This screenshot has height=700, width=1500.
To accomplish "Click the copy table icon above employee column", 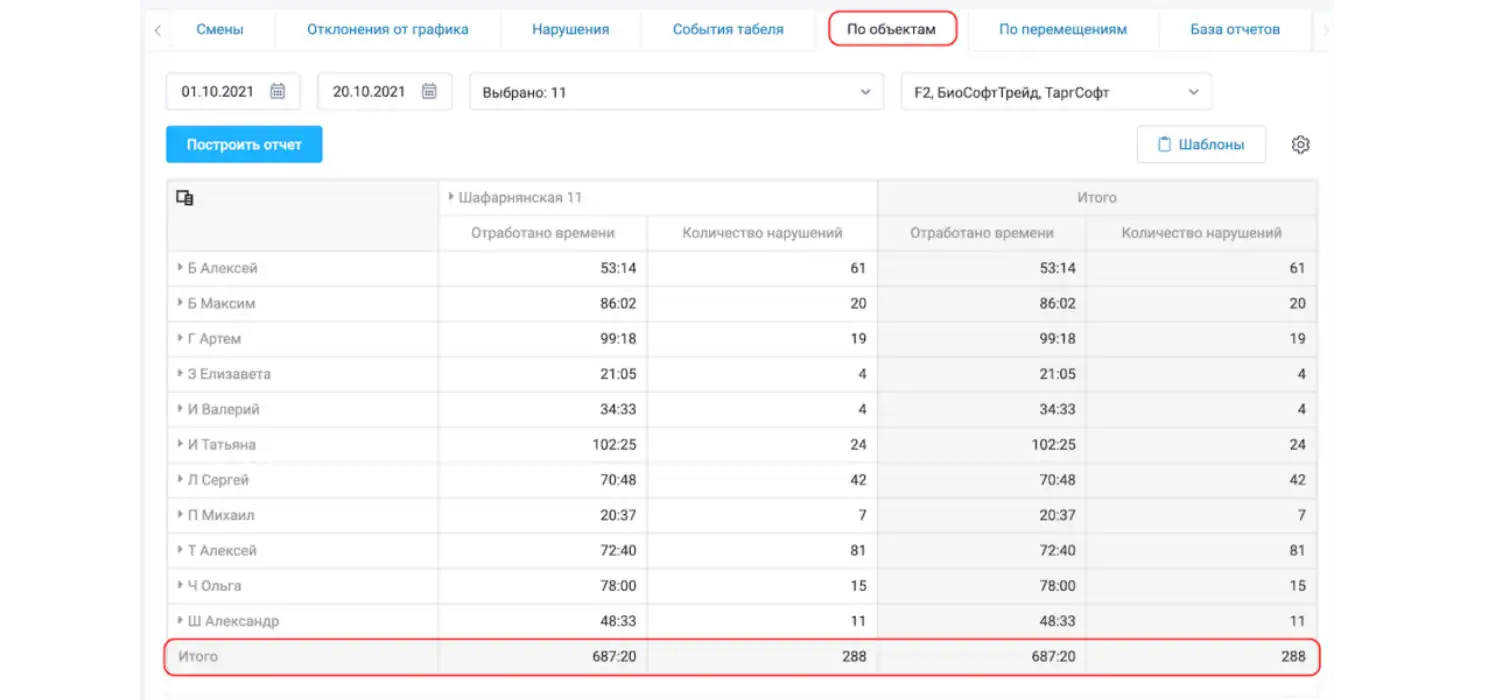I will (184, 197).
